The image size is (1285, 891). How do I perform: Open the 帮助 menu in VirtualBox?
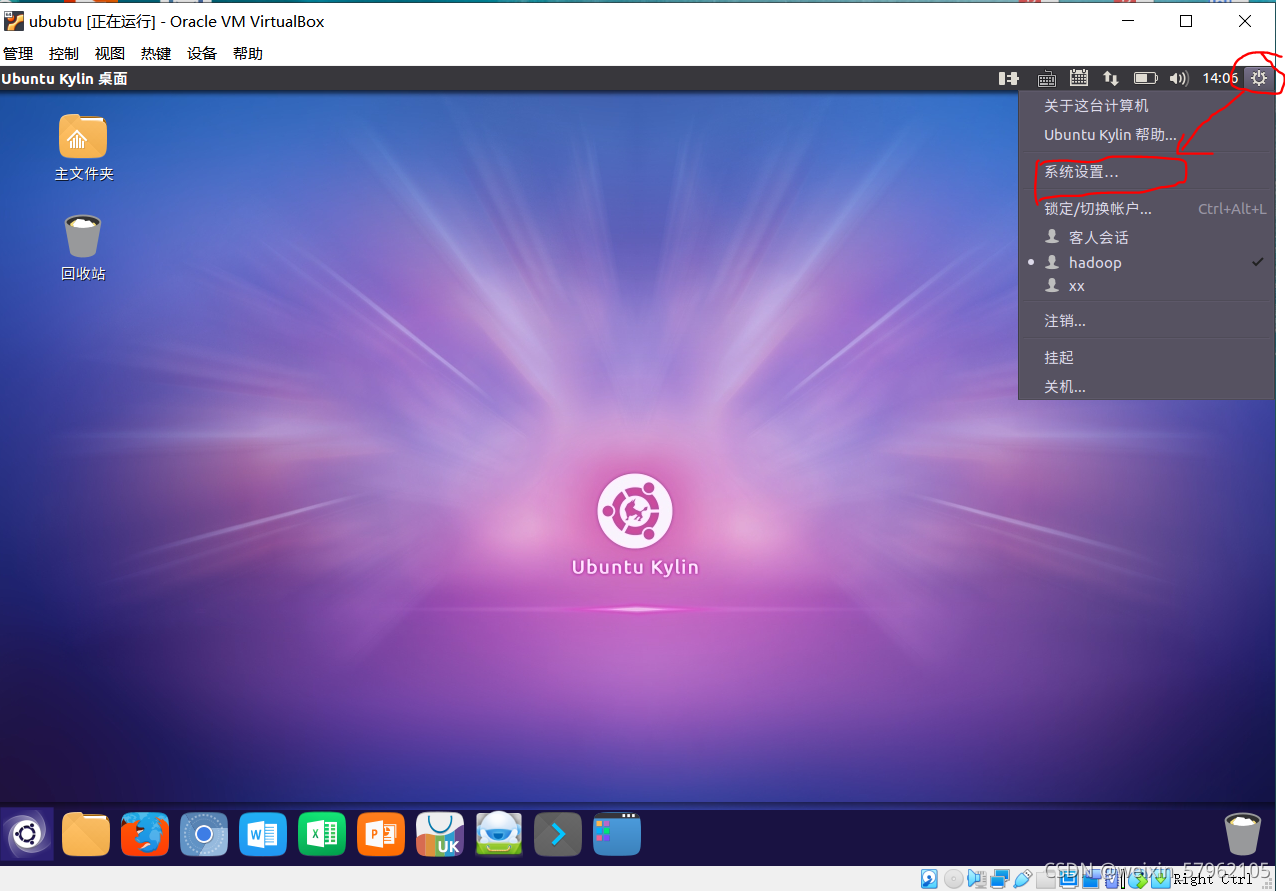(x=248, y=54)
